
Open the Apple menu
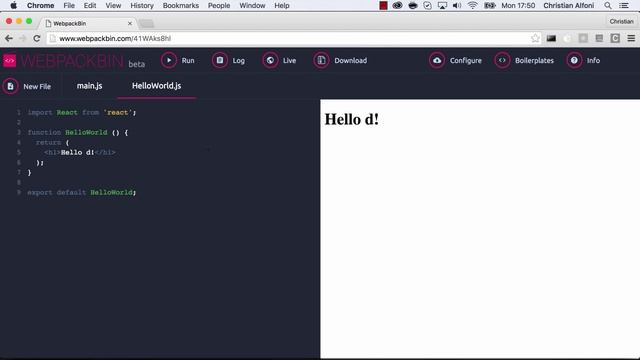13,6
